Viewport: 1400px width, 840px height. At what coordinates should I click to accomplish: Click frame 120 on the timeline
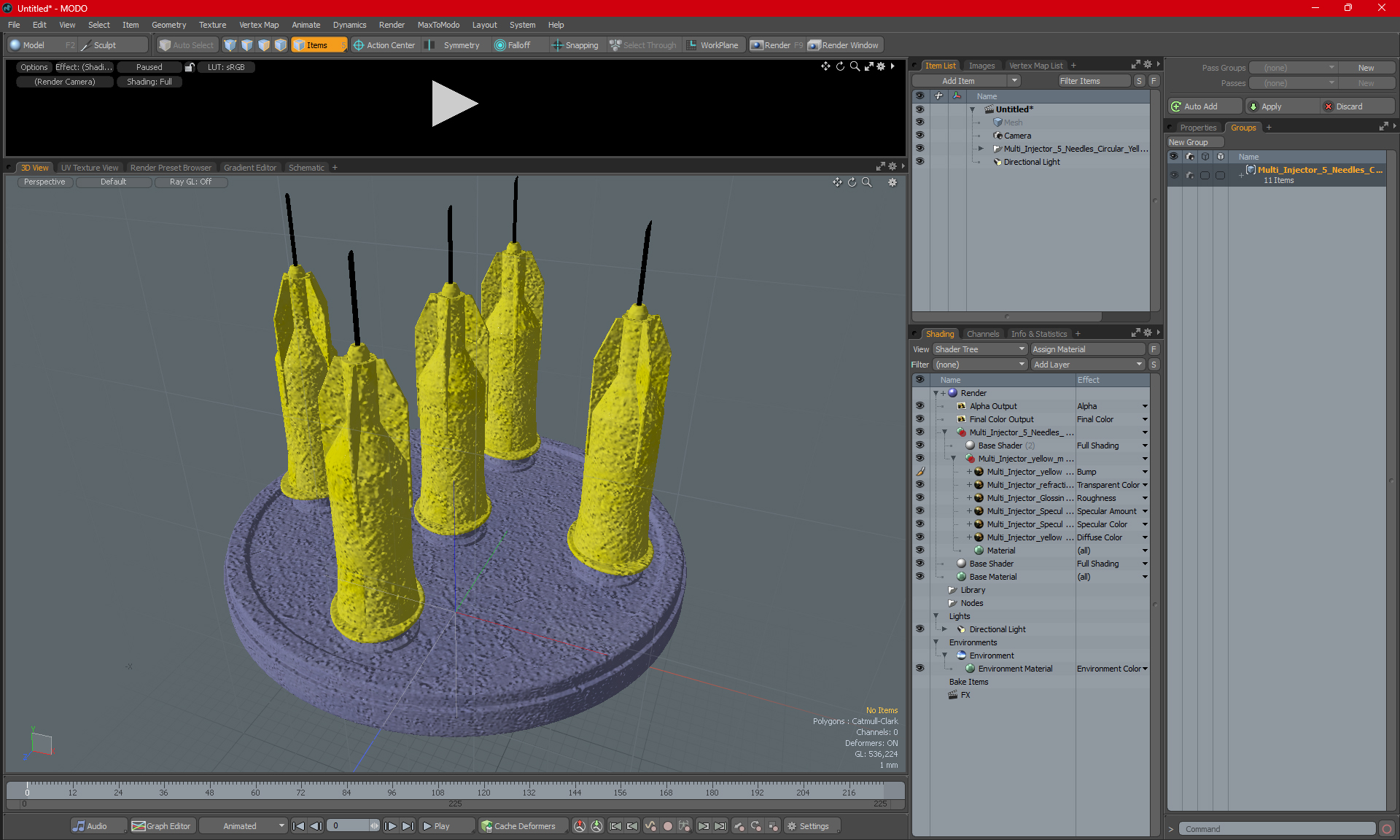click(x=483, y=787)
